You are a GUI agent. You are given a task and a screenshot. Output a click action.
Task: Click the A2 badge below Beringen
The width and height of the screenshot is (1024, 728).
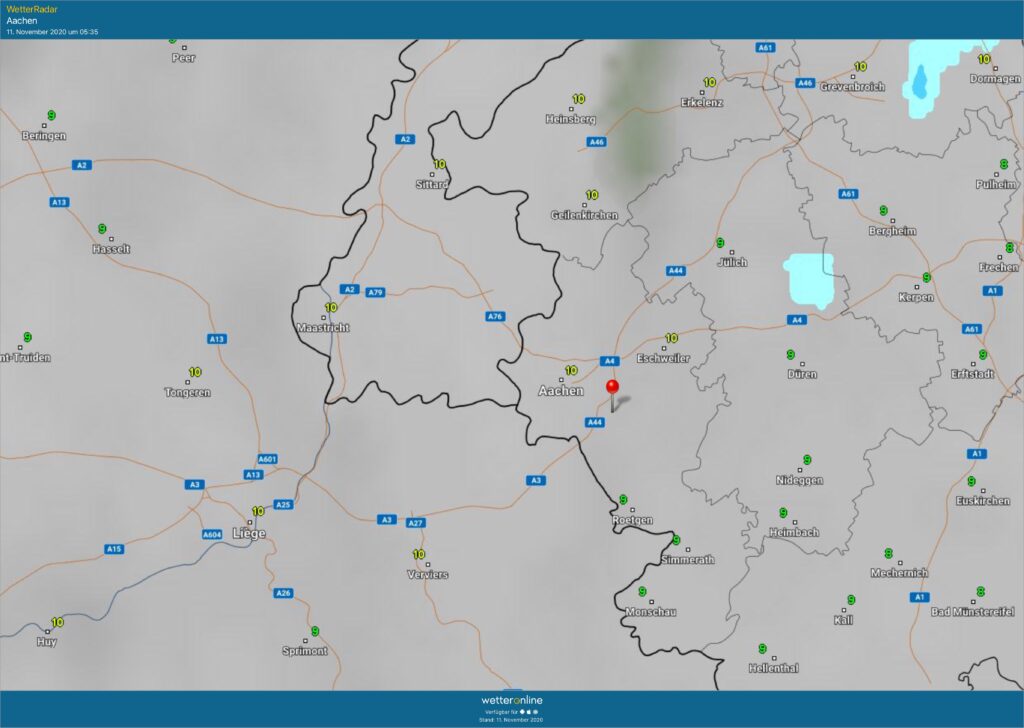pos(82,165)
